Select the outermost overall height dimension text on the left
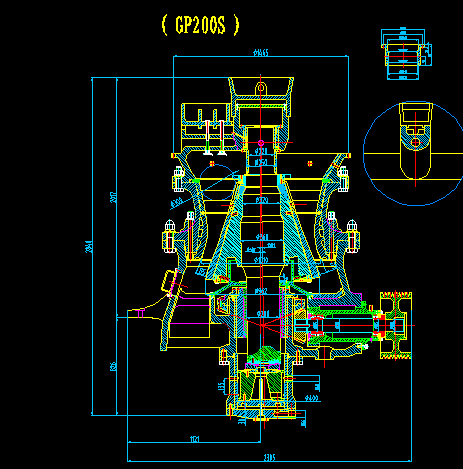463x469 pixels. (x=88, y=246)
